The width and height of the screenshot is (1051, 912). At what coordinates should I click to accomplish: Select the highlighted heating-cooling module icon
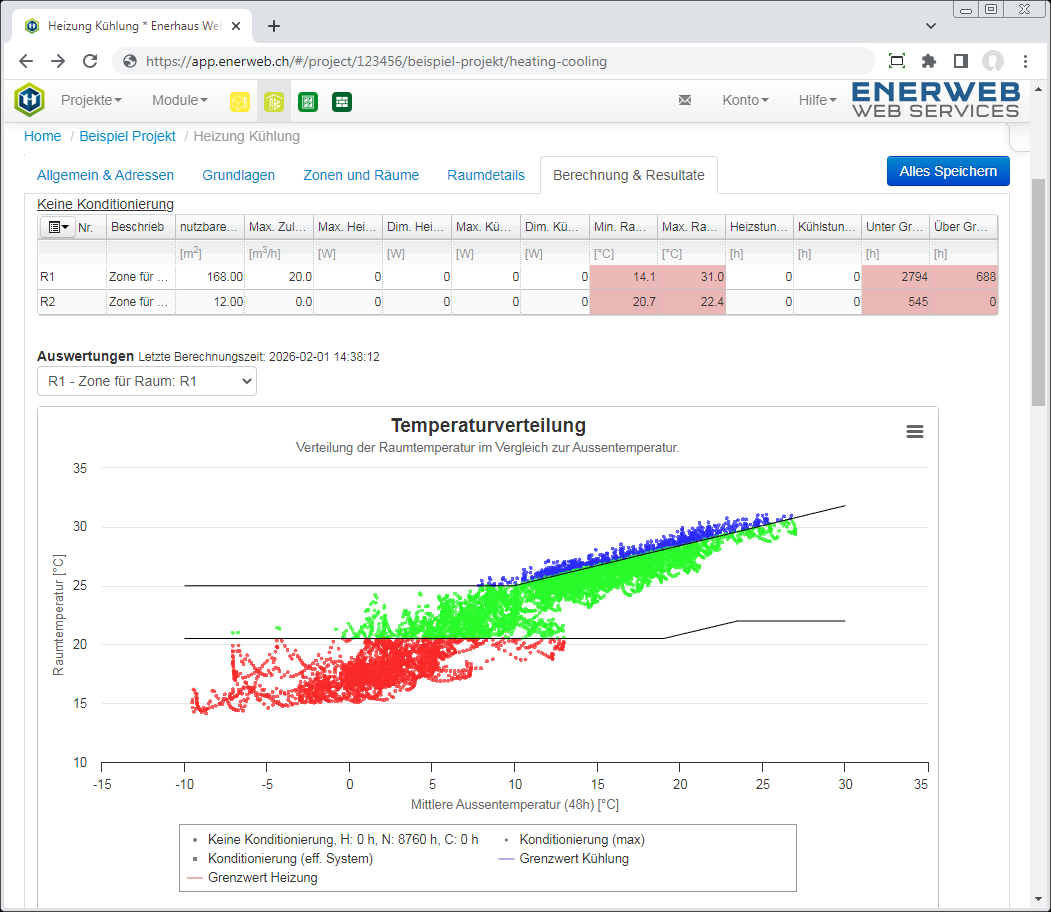(274, 101)
